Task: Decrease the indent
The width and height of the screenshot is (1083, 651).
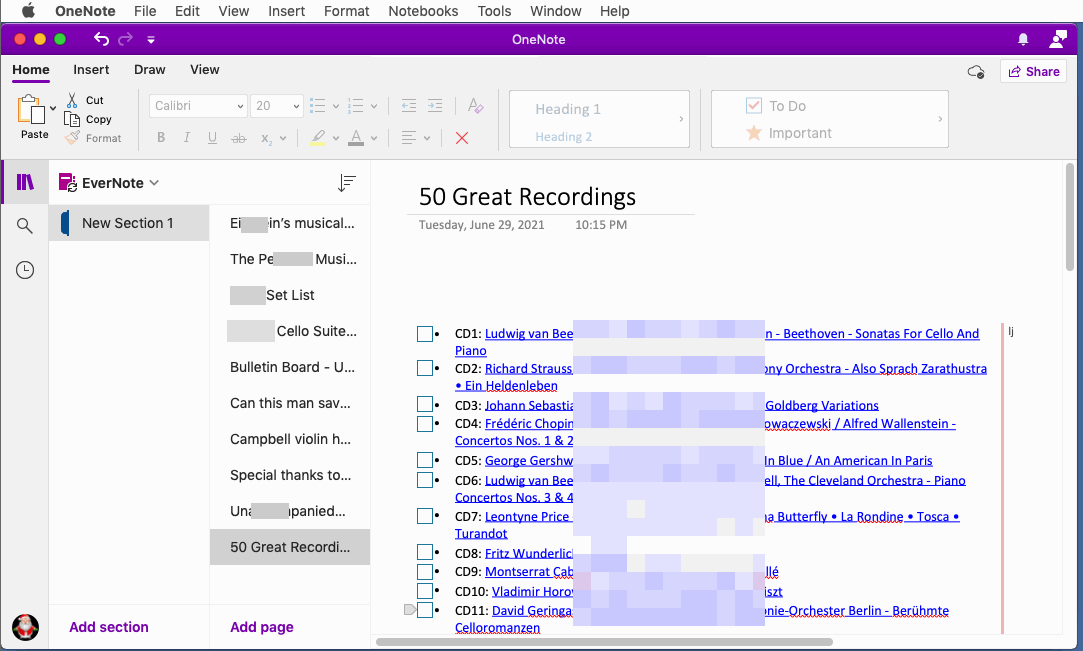Action: coord(409,106)
